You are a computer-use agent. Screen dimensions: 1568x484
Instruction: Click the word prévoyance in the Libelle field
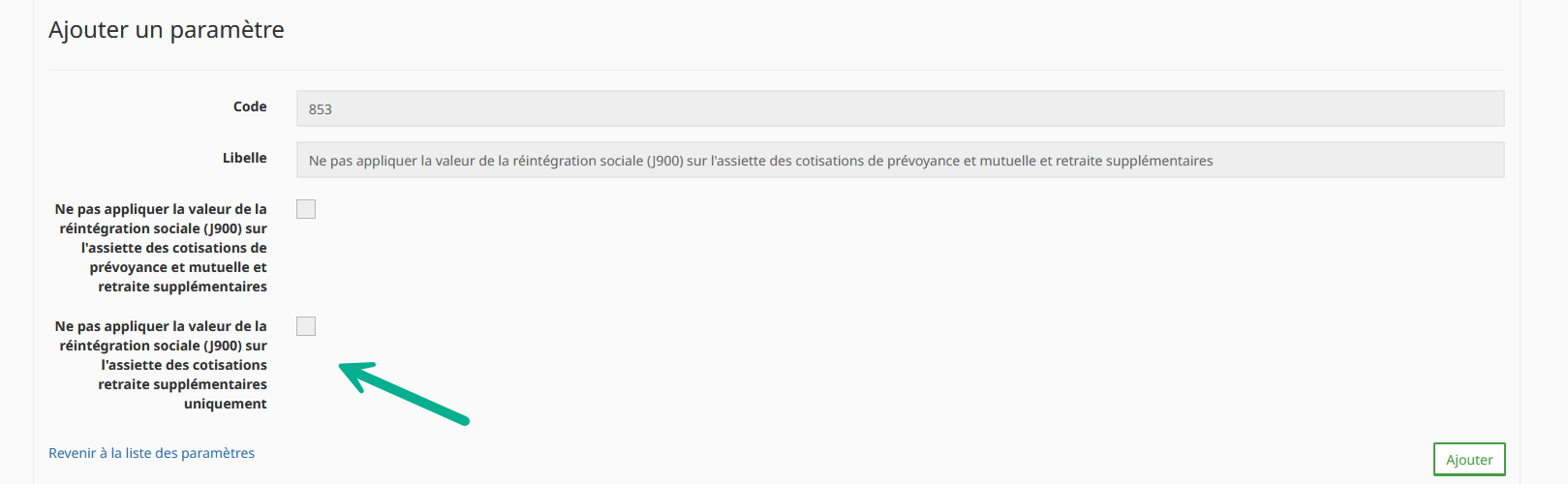pyautogui.click(x=923, y=161)
